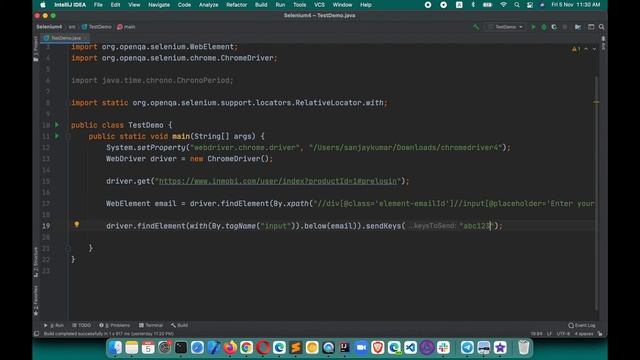
Task: Open the Refactor menu
Action: click(236, 5)
